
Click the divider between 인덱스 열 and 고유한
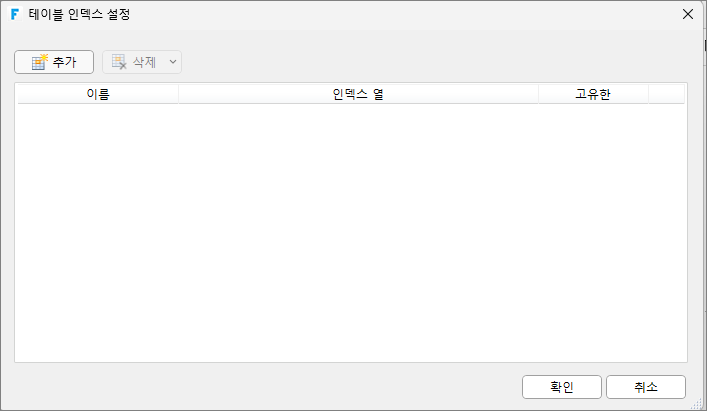point(538,94)
